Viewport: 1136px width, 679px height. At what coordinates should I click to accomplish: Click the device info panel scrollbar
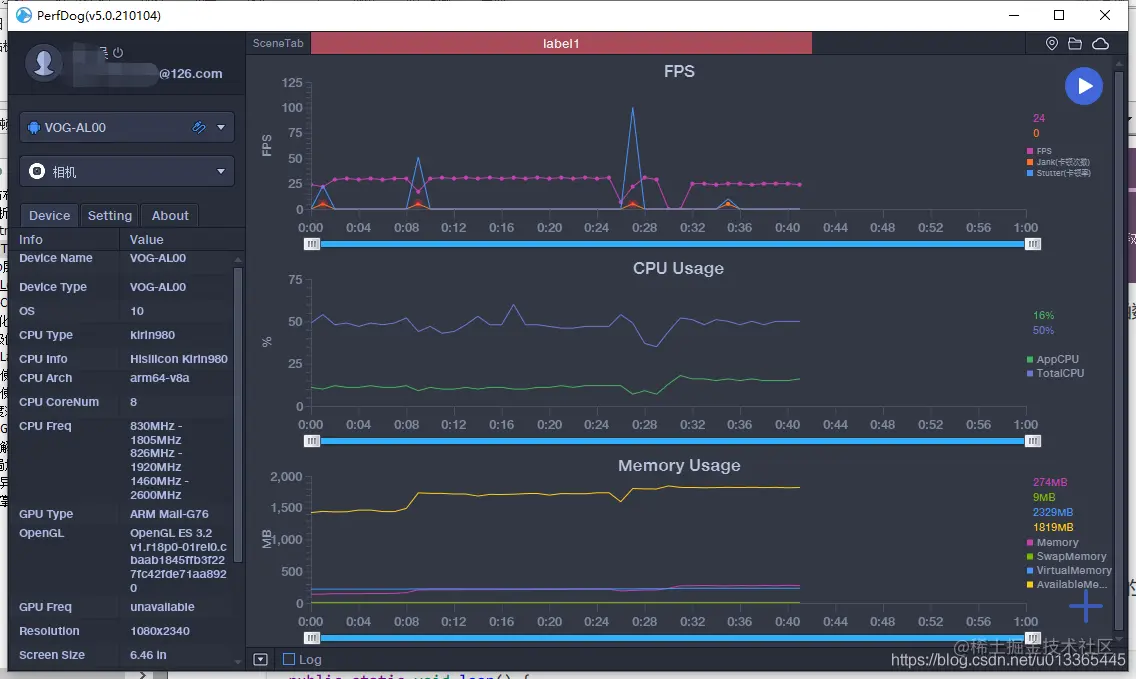tap(238, 415)
